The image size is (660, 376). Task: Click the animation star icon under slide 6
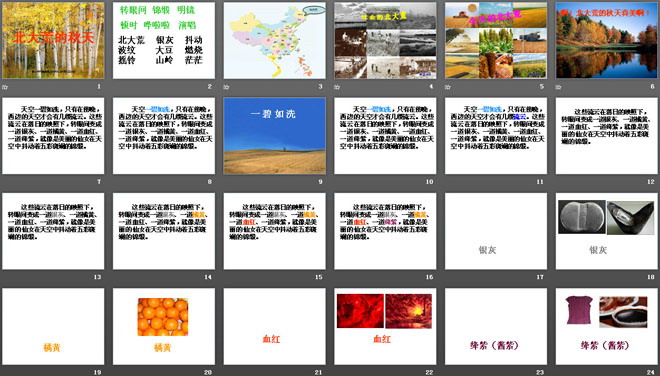[x=559, y=87]
